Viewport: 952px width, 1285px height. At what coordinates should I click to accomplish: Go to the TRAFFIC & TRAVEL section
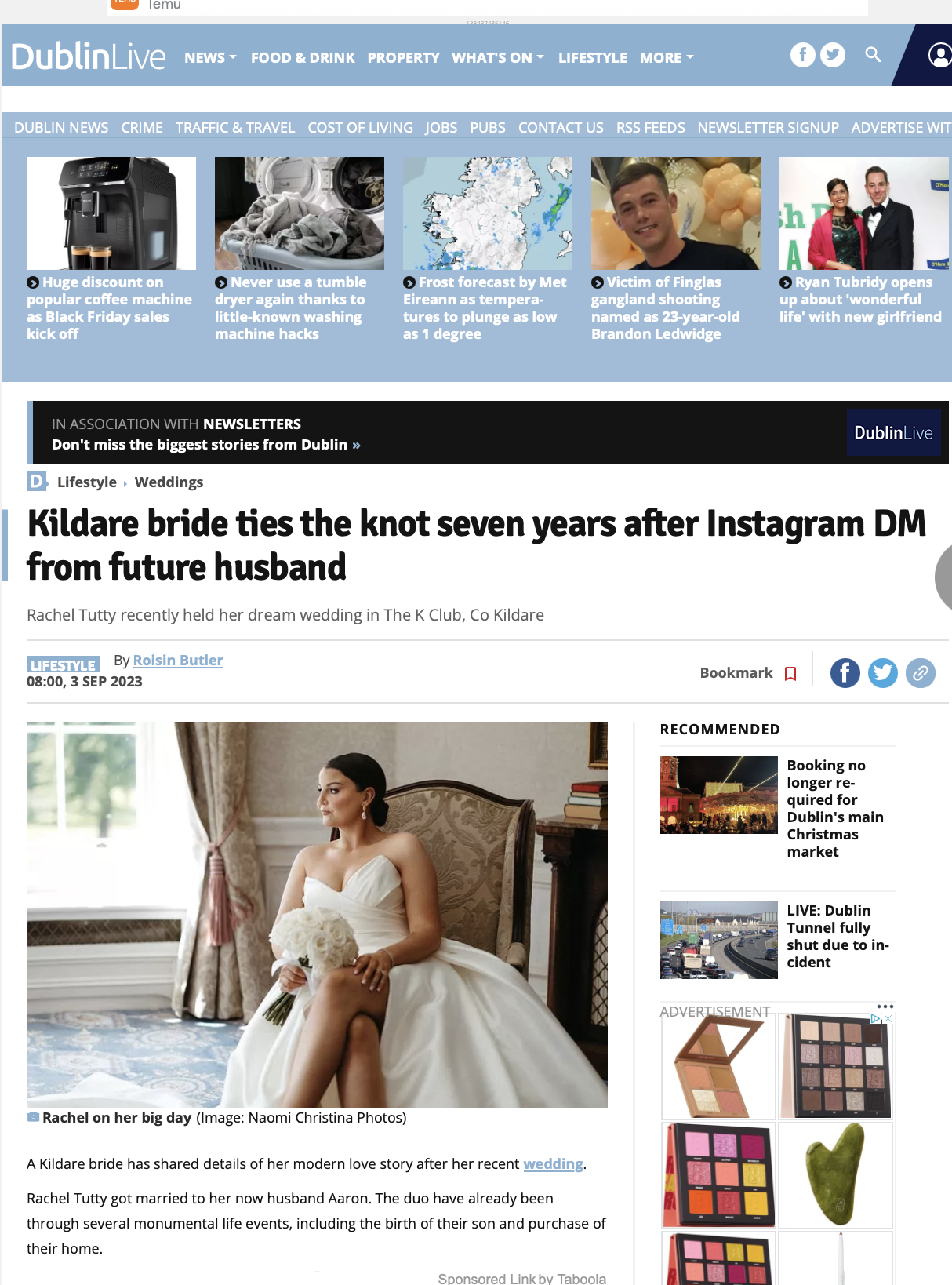pyautogui.click(x=235, y=127)
